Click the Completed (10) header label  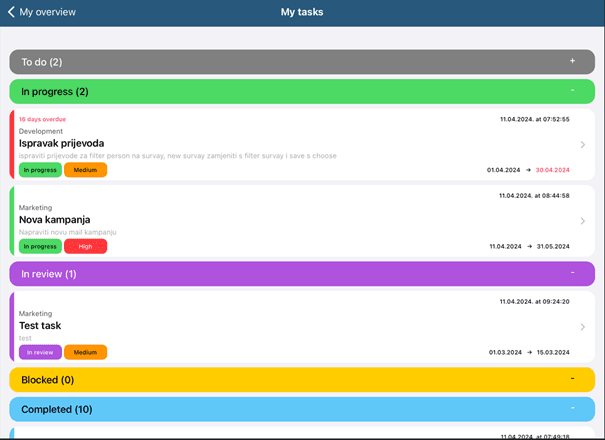click(x=57, y=409)
